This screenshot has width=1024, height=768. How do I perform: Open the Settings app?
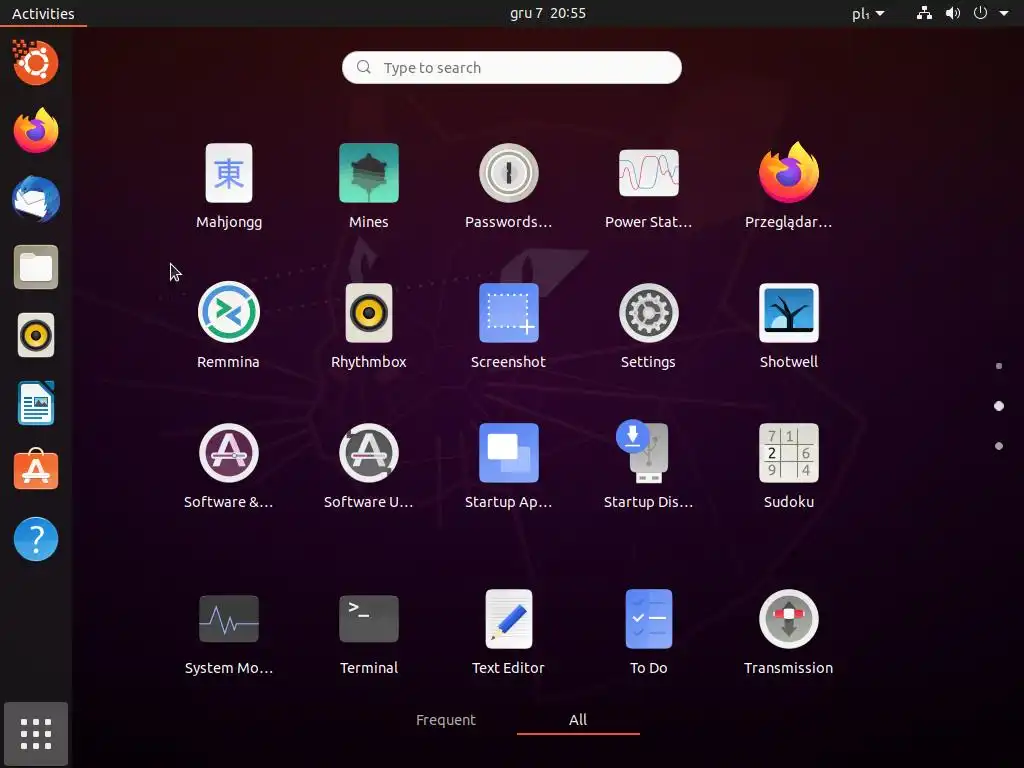[648, 325]
